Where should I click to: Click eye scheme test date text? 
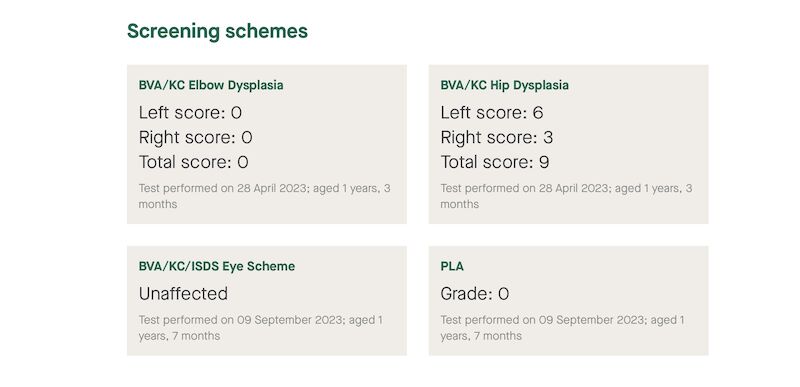(x=261, y=328)
